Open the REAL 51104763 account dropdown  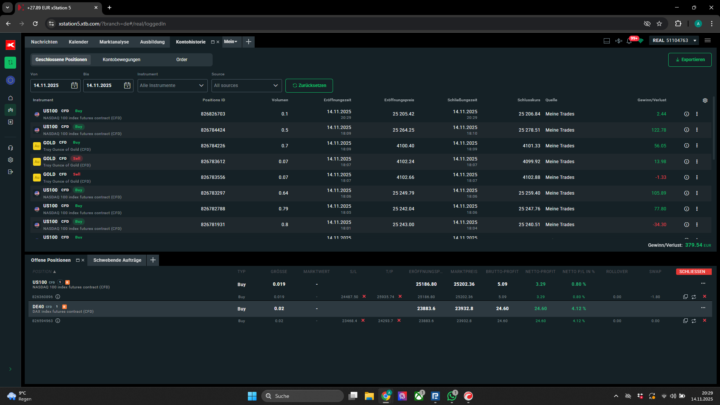[675, 40]
